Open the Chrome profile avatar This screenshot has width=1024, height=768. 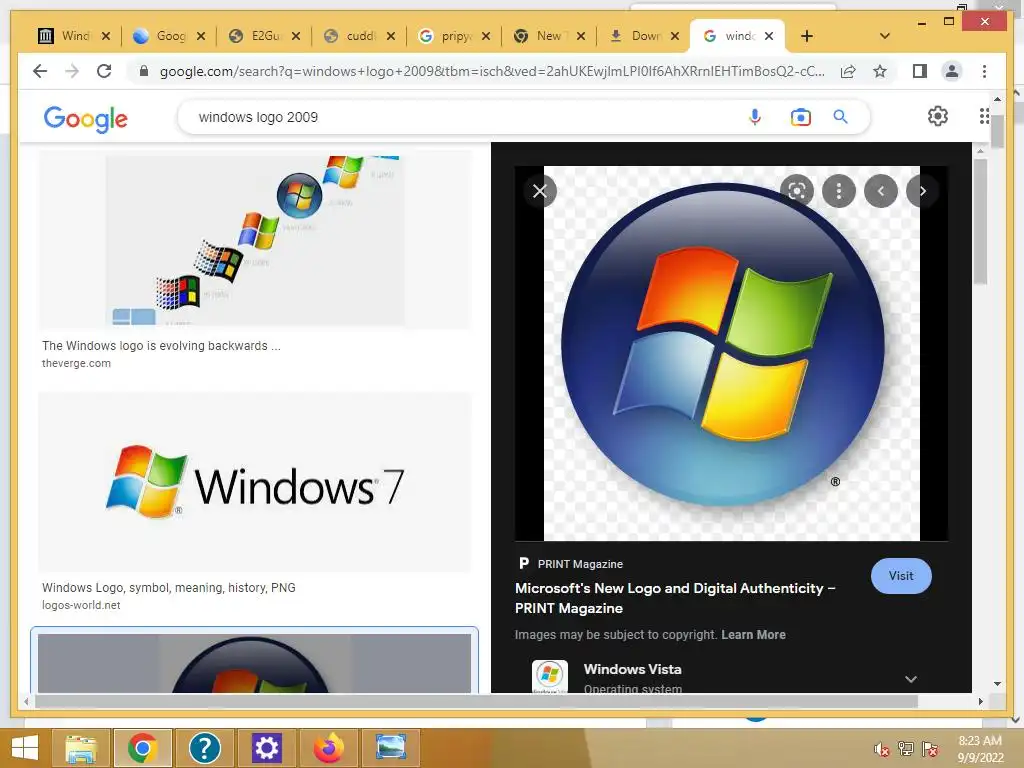coord(952,71)
